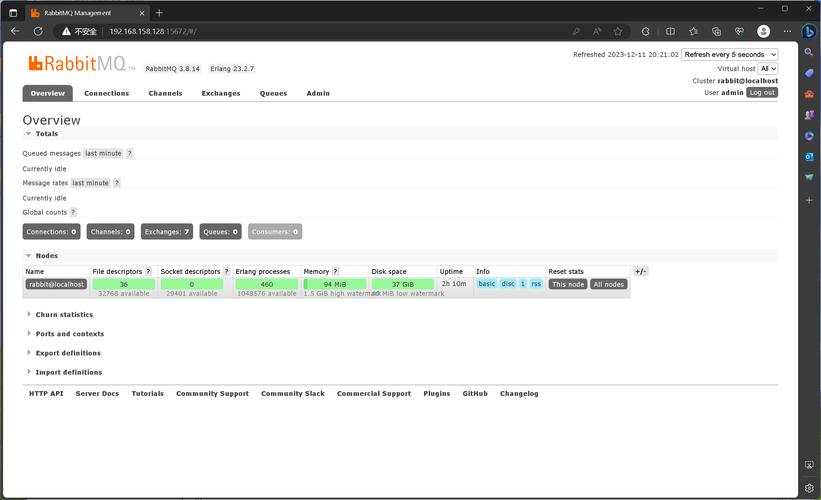Viewport: 821px width, 500px height.
Task: Click Exchanges: 7 count button
Action: coord(167,231)
